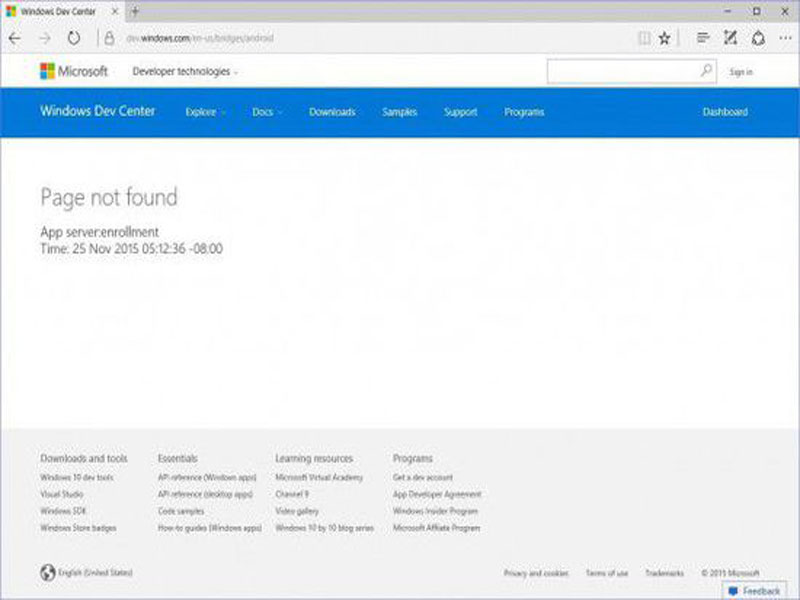Open the Dashboard link
The height and width of the screenshot is (600, 800).
click(x=725, y=112)
